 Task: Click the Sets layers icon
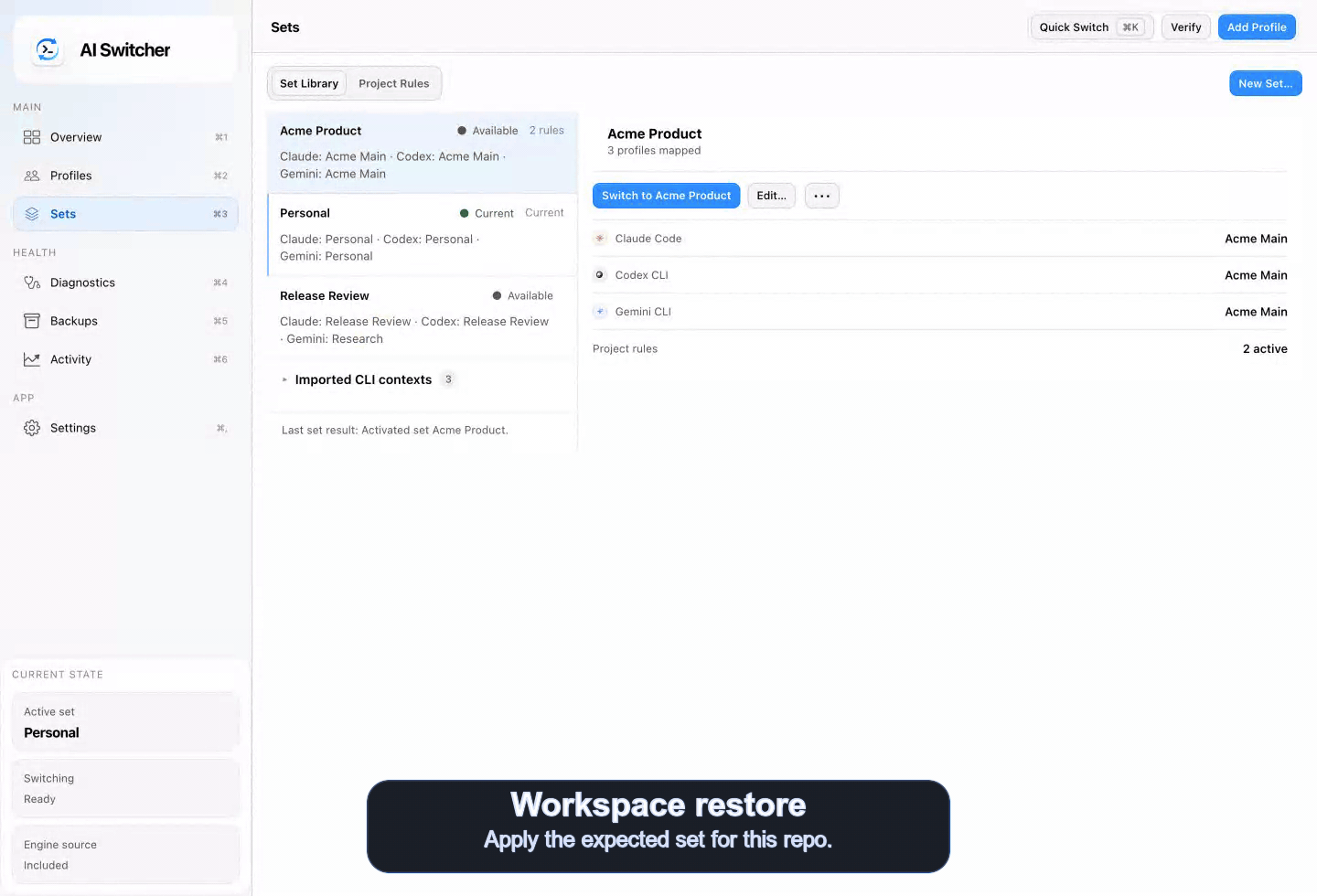(32, 214)
